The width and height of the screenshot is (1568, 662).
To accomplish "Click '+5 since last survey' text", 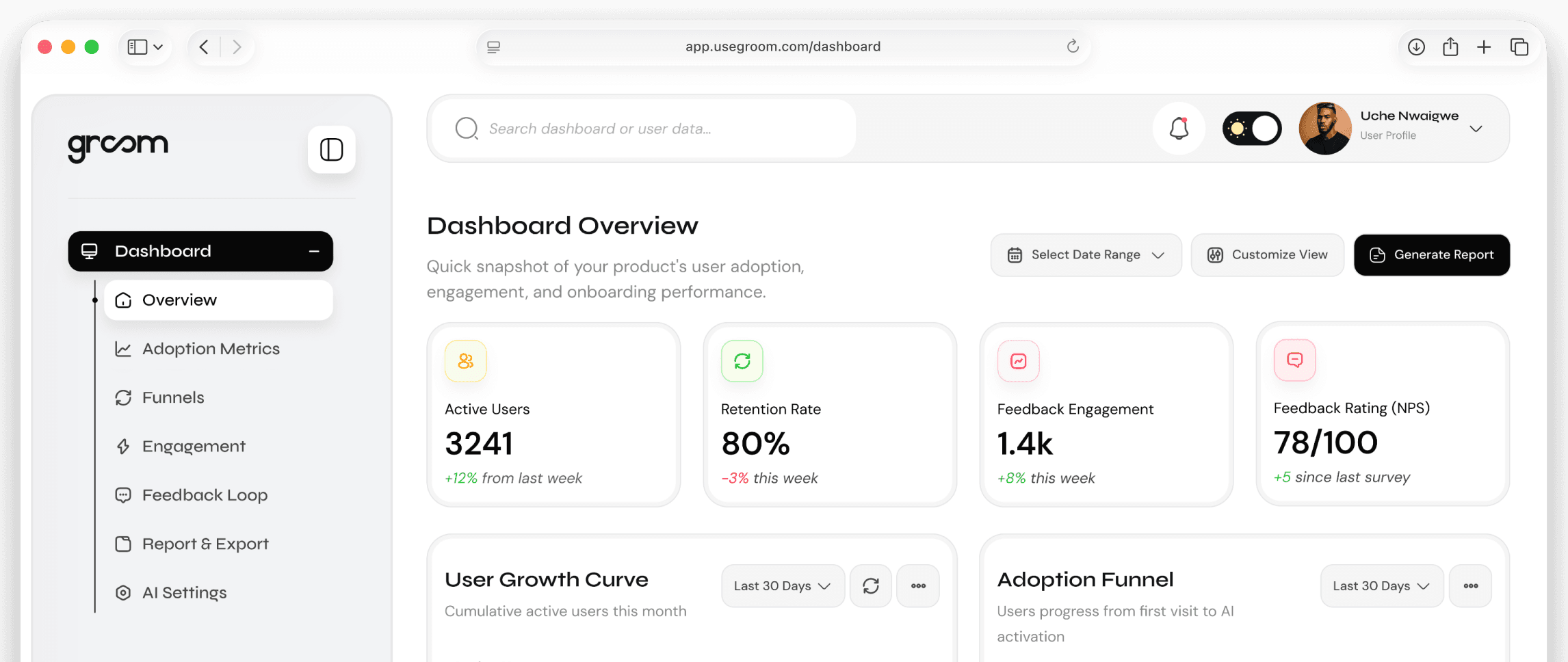I will [x=1342, y=477].
